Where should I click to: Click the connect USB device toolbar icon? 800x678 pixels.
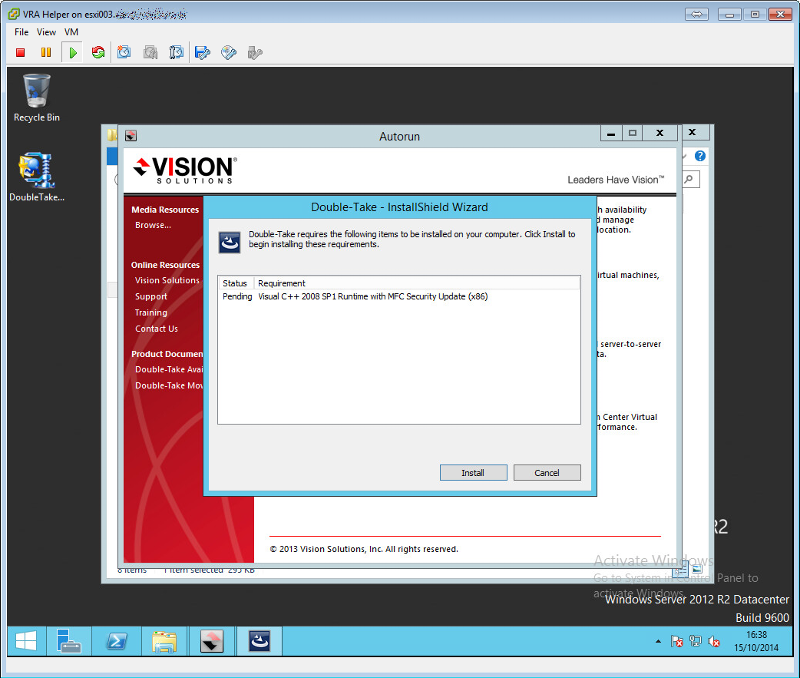(x=255, y=53)
